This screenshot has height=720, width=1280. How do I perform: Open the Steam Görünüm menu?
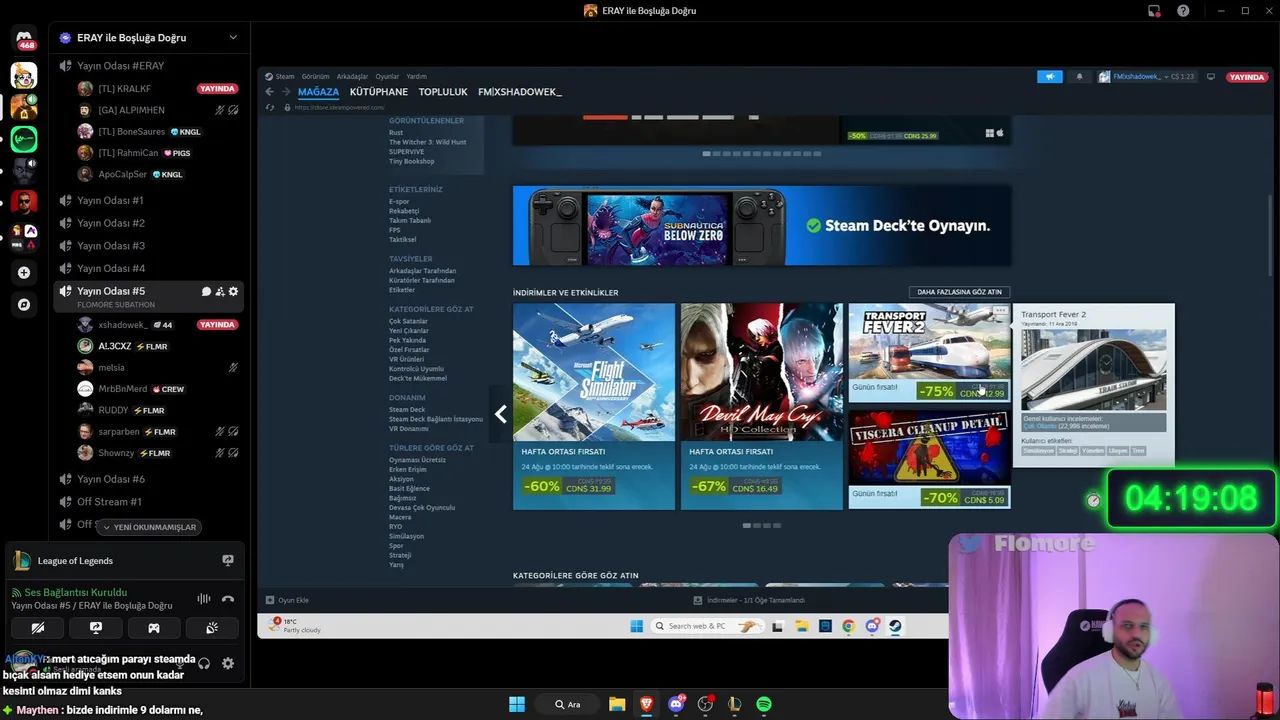pos(315,77)
